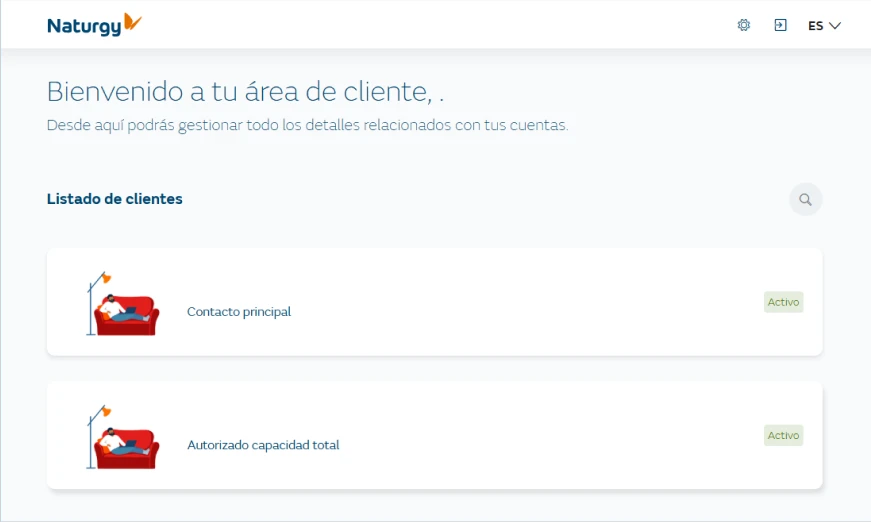Open the Contacto principal client card
The width and height of the screenshot is (871, 522).
point(500,302)
